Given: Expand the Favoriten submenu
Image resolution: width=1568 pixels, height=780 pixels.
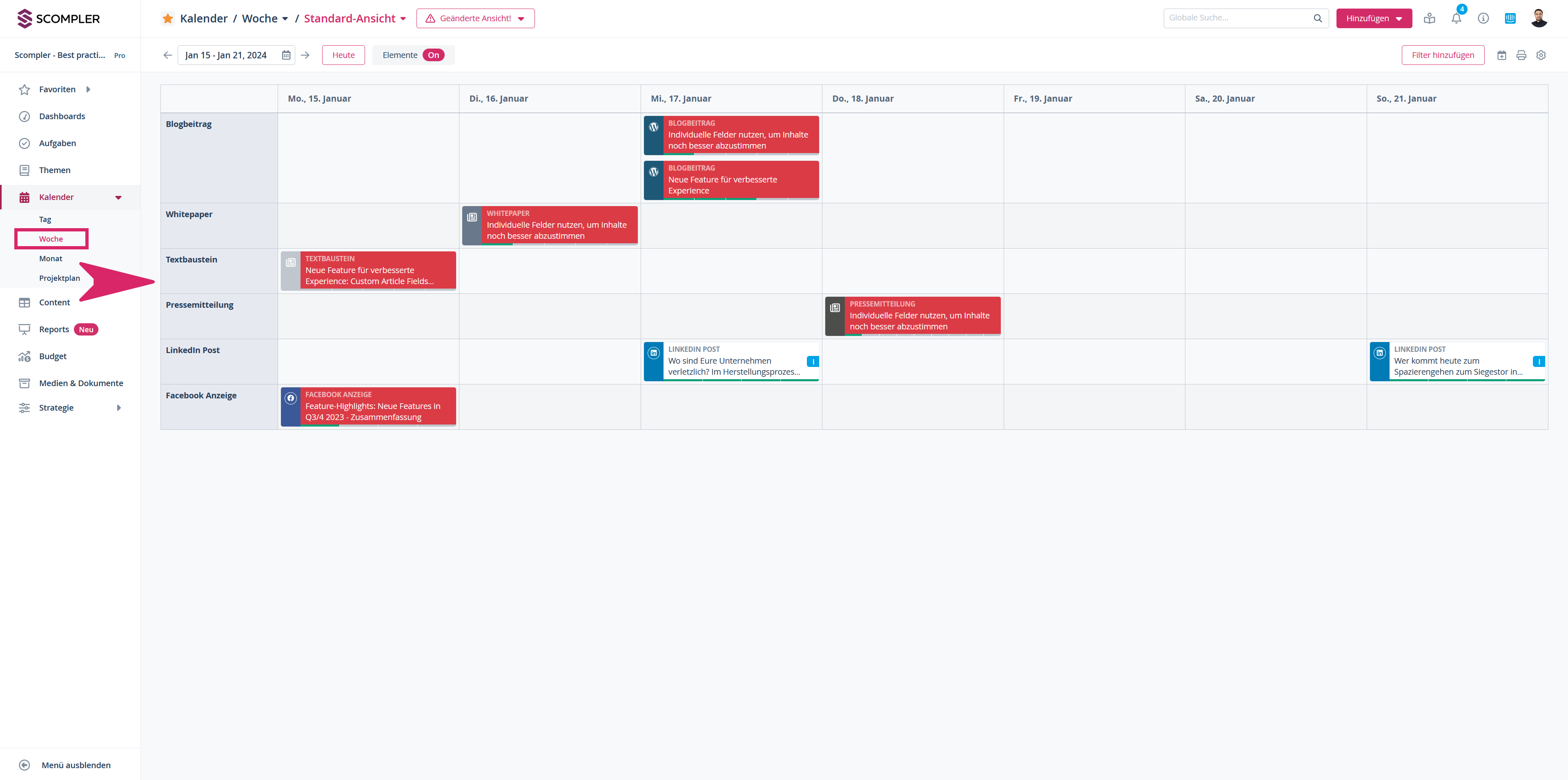Looking at the screenshot, I should pos(88,89).
